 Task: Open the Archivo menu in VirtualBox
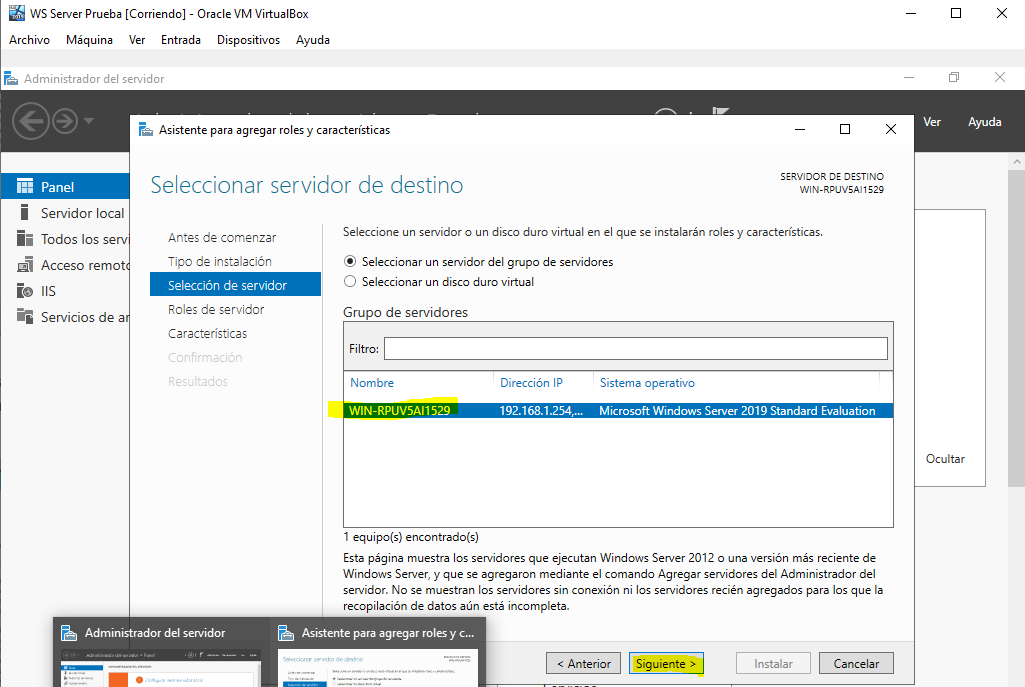pos(29,40)
